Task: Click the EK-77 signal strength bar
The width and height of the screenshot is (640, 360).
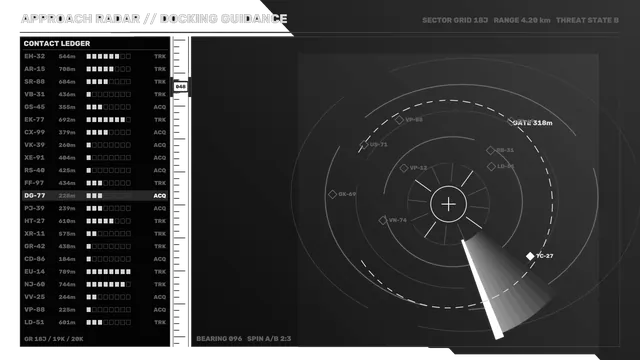Action: click(x=109, y=120)
